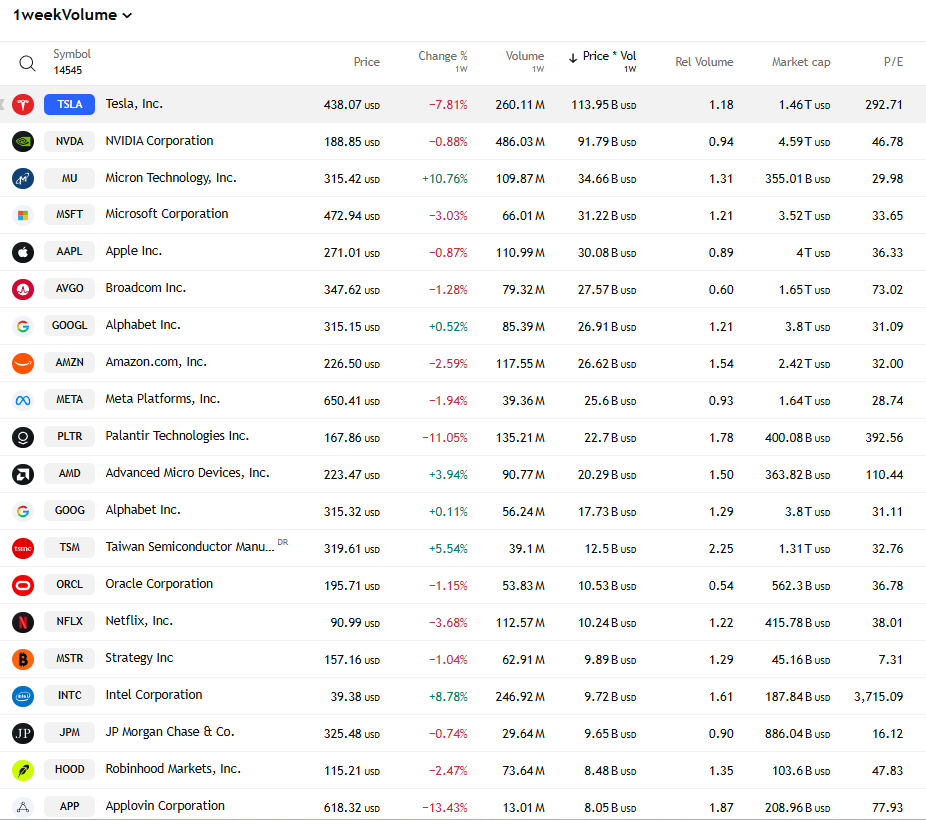
Task: Select the MSTR ticker badge
Action: 70,658
